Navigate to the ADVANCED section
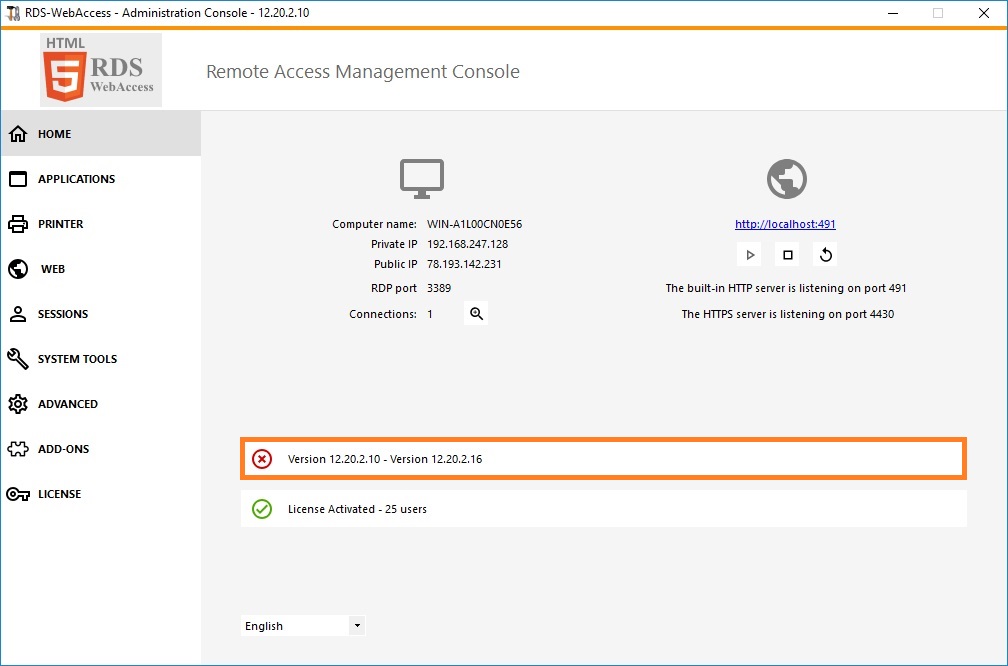The height and width of the screenshot is (666, 1008). tap(68, 404)
